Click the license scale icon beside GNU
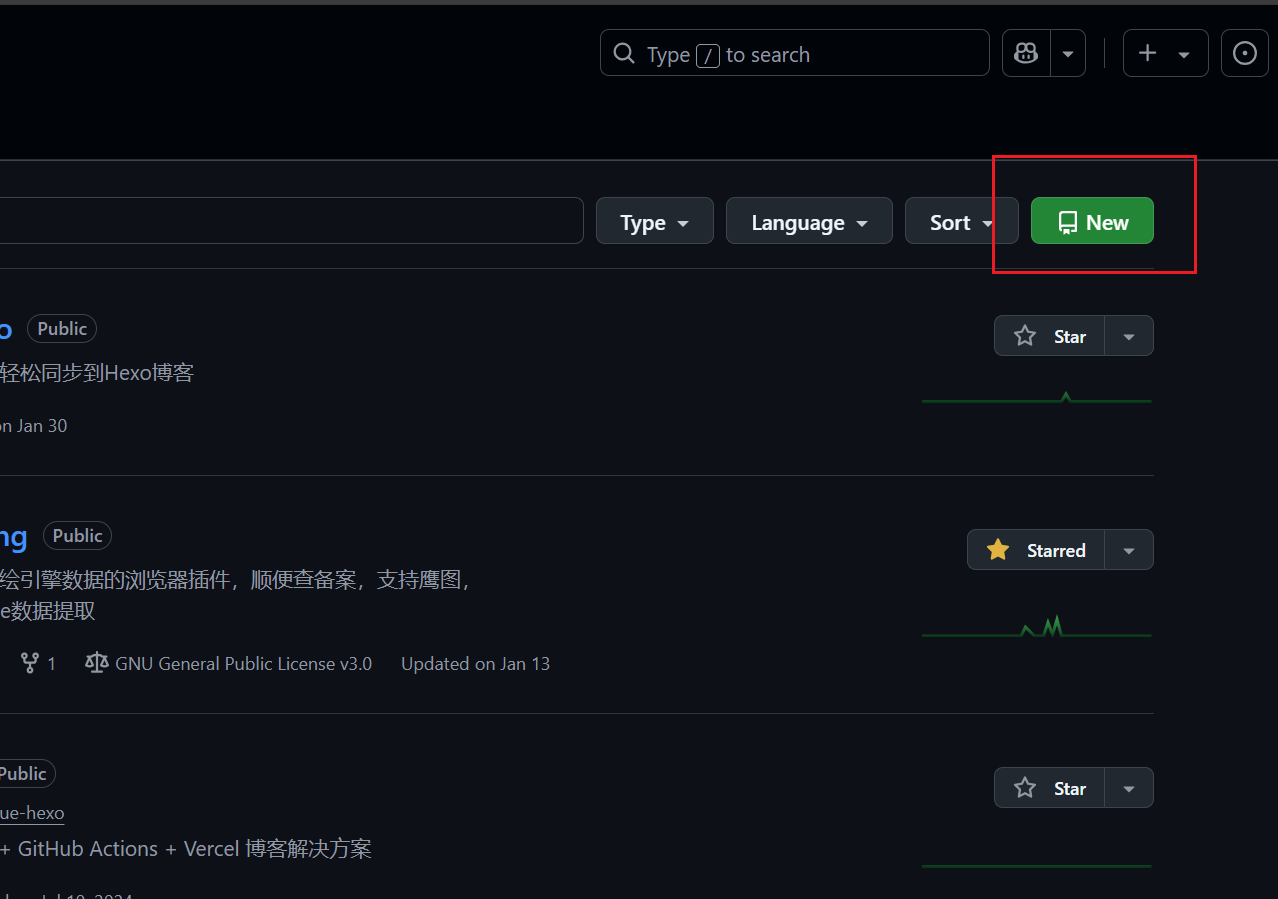1278x899 pixels. click(97, 663)
